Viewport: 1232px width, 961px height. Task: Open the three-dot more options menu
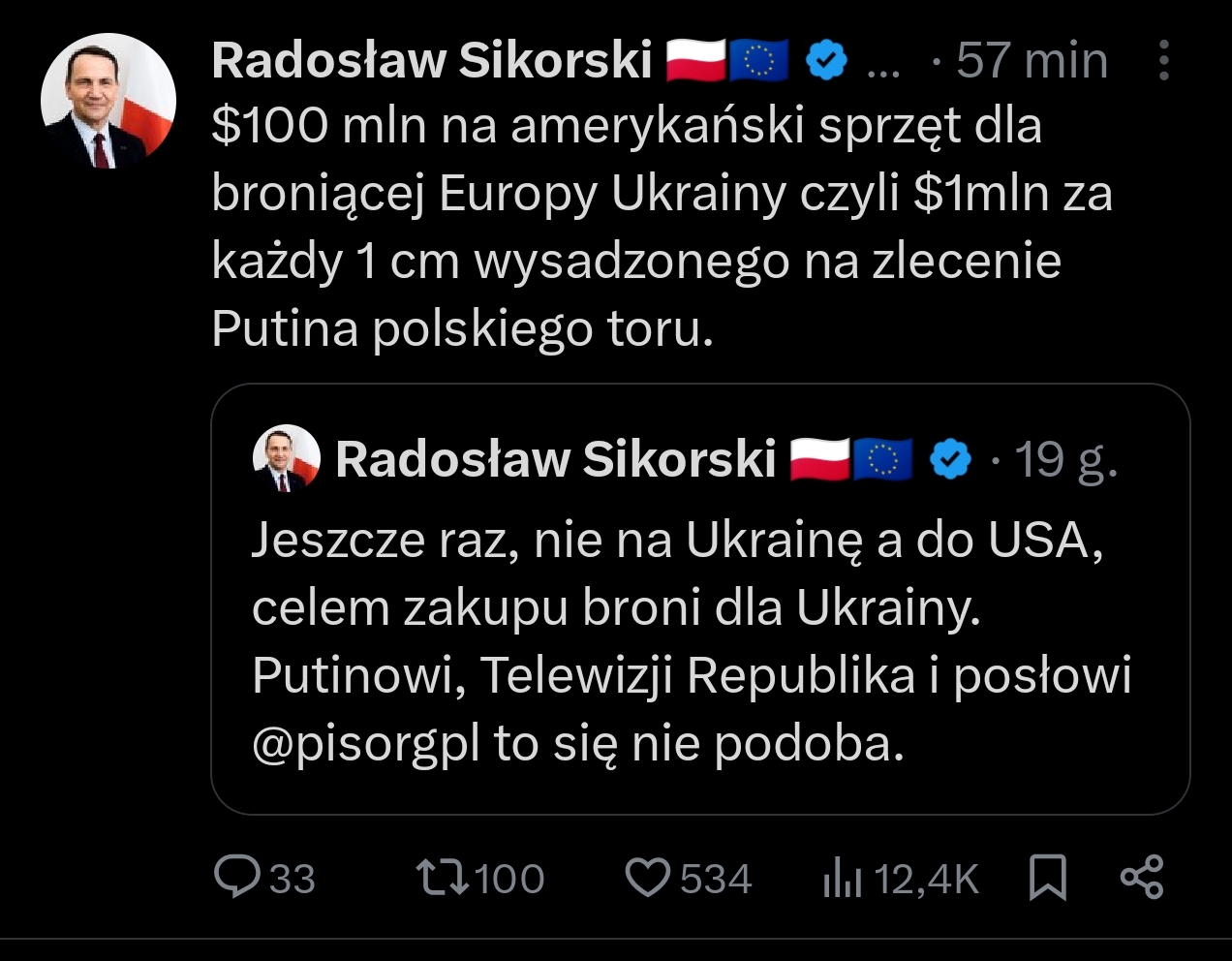1164,61
